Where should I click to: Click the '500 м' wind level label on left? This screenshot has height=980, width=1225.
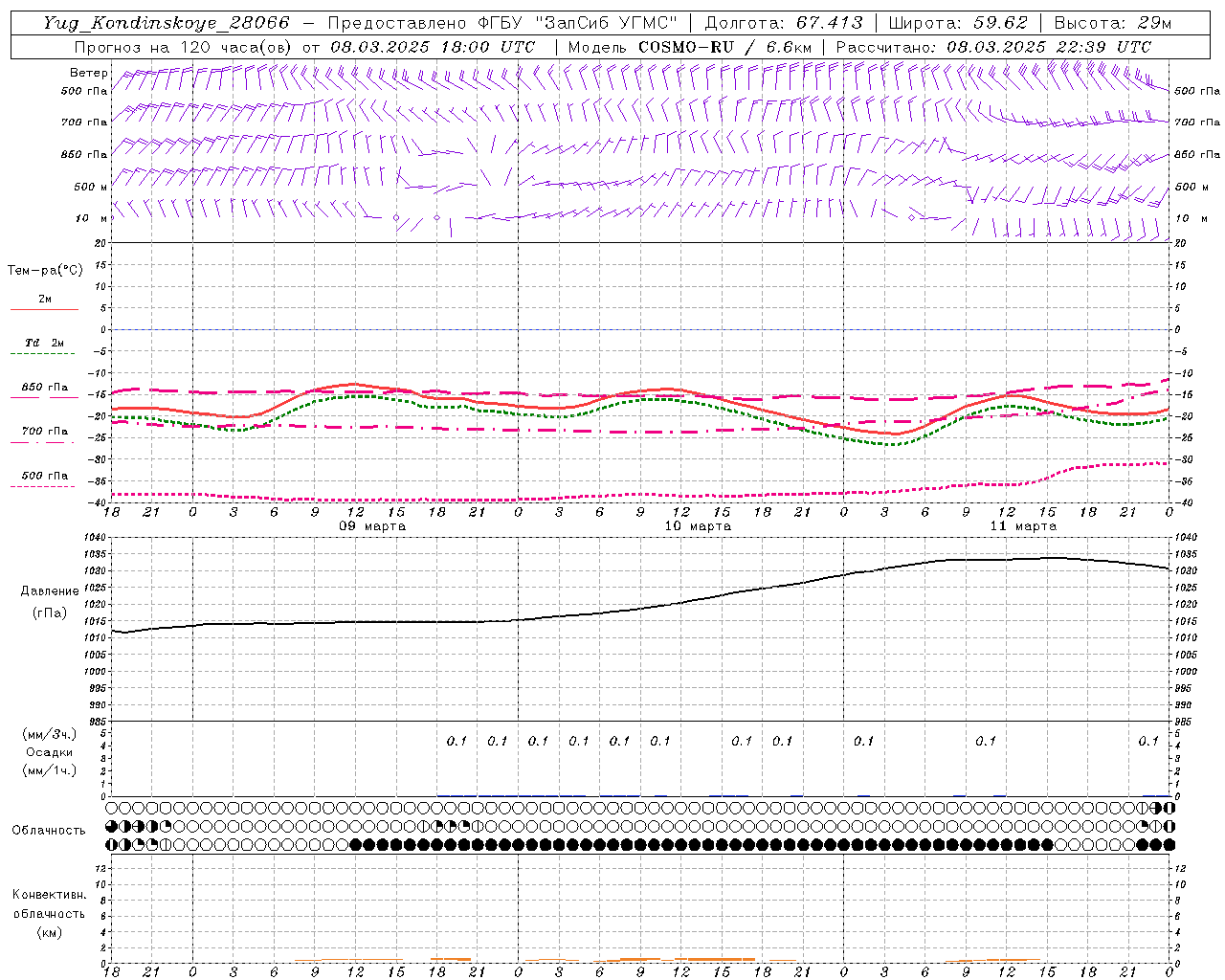pos(92,187)
